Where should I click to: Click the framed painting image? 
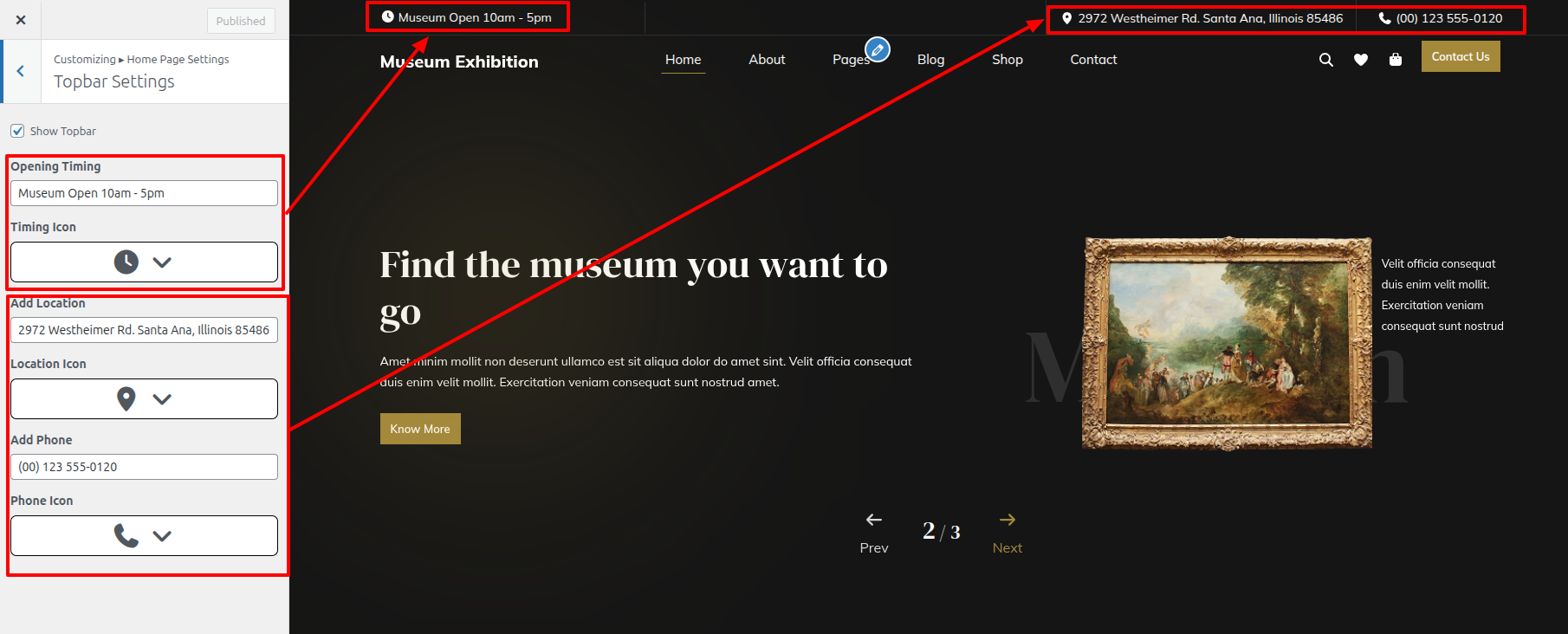[1227, 343]
